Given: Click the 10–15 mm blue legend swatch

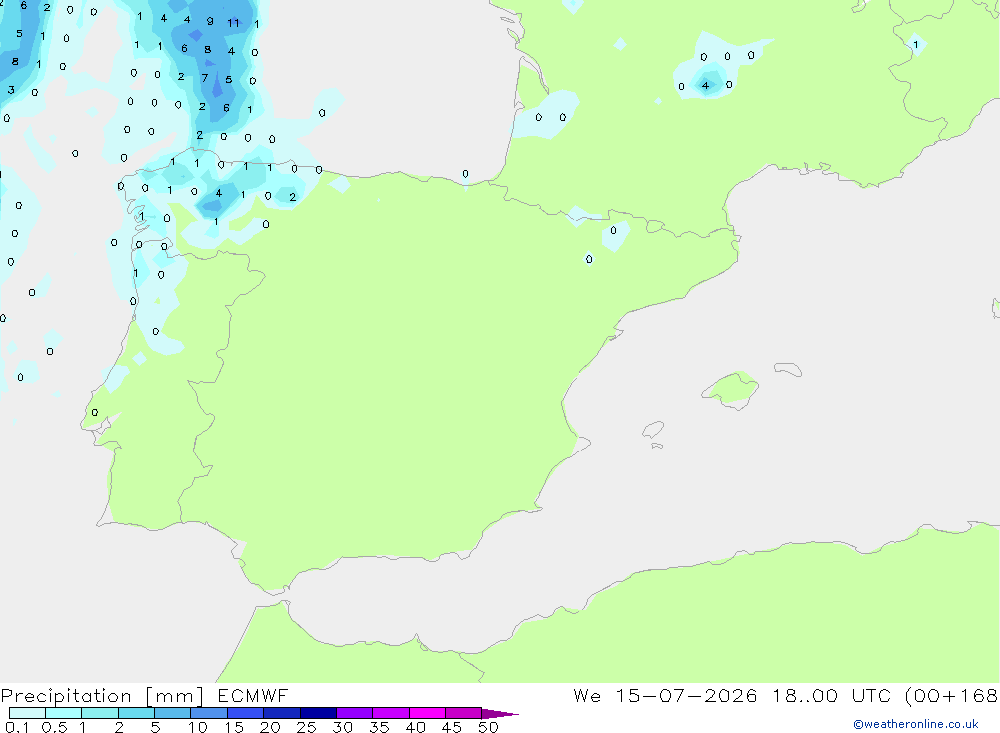Looking at the screenshot, I should tap(209, 713).
